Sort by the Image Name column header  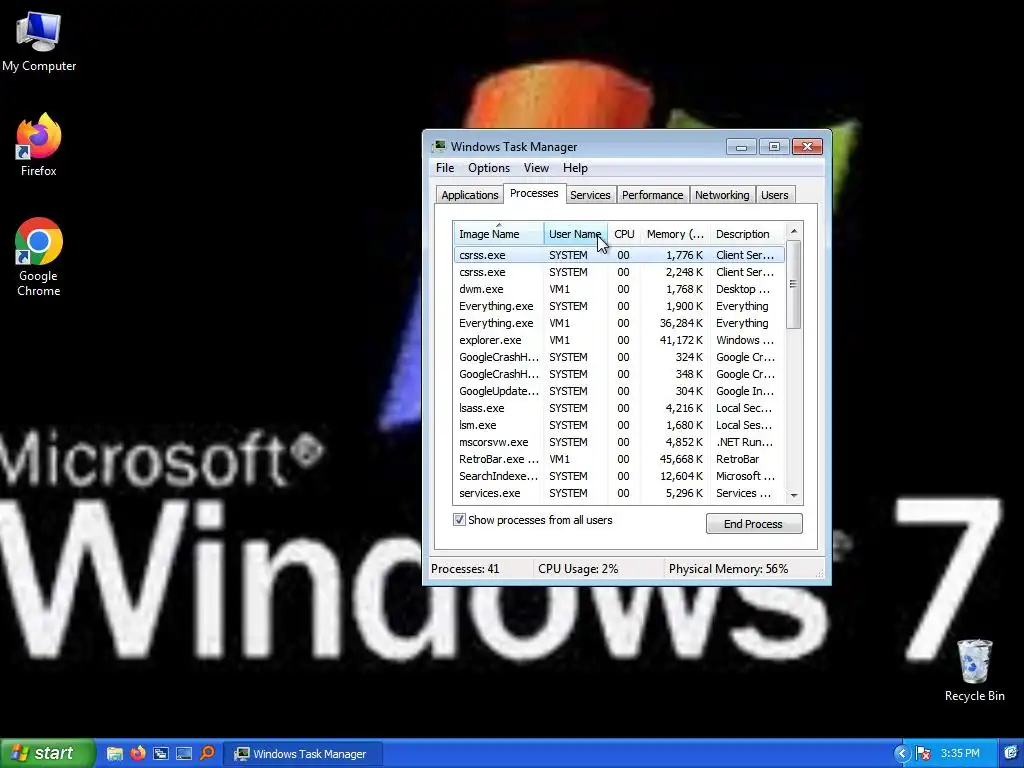(499, 234)
